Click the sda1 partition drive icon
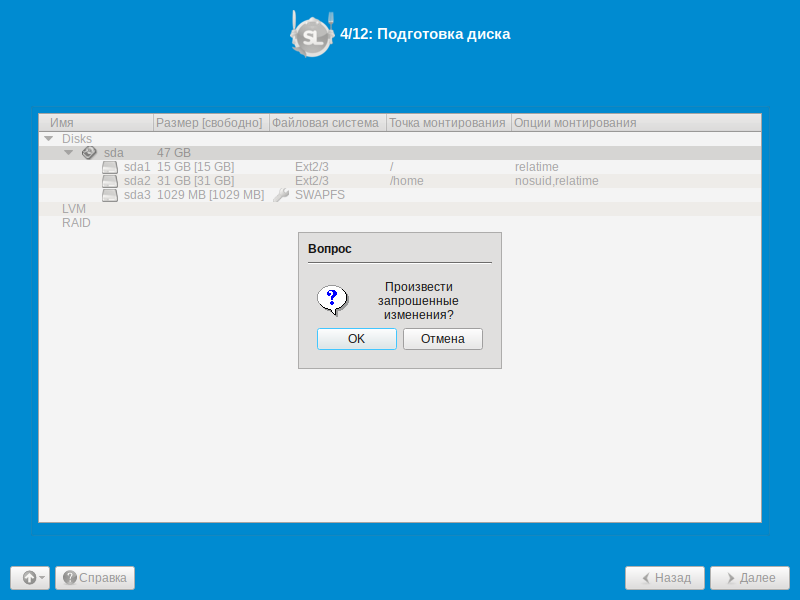 click(110, 167)
